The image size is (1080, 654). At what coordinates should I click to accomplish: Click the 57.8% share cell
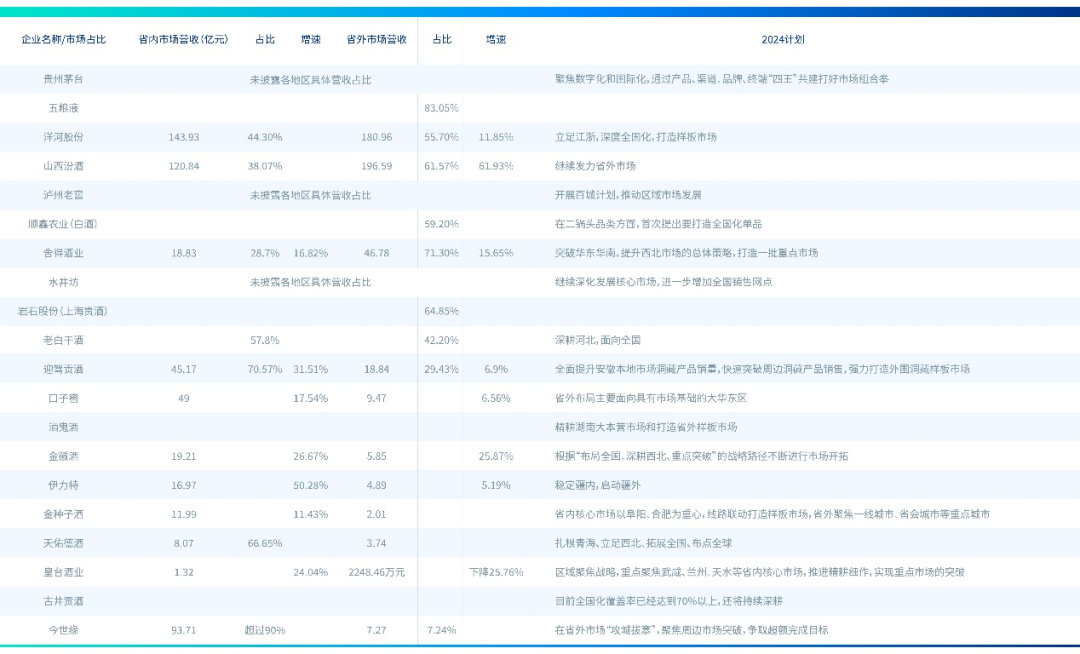[x=265, y=339]
